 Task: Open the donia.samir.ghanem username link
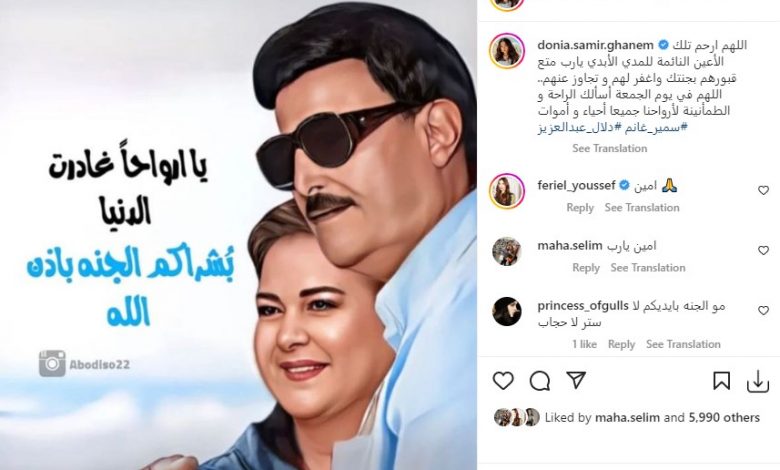click(595, 45)
